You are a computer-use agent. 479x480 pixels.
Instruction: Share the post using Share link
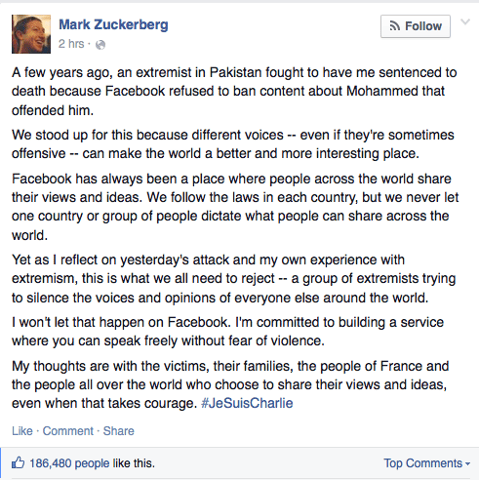pyautogui.click(x=118, y=431)
